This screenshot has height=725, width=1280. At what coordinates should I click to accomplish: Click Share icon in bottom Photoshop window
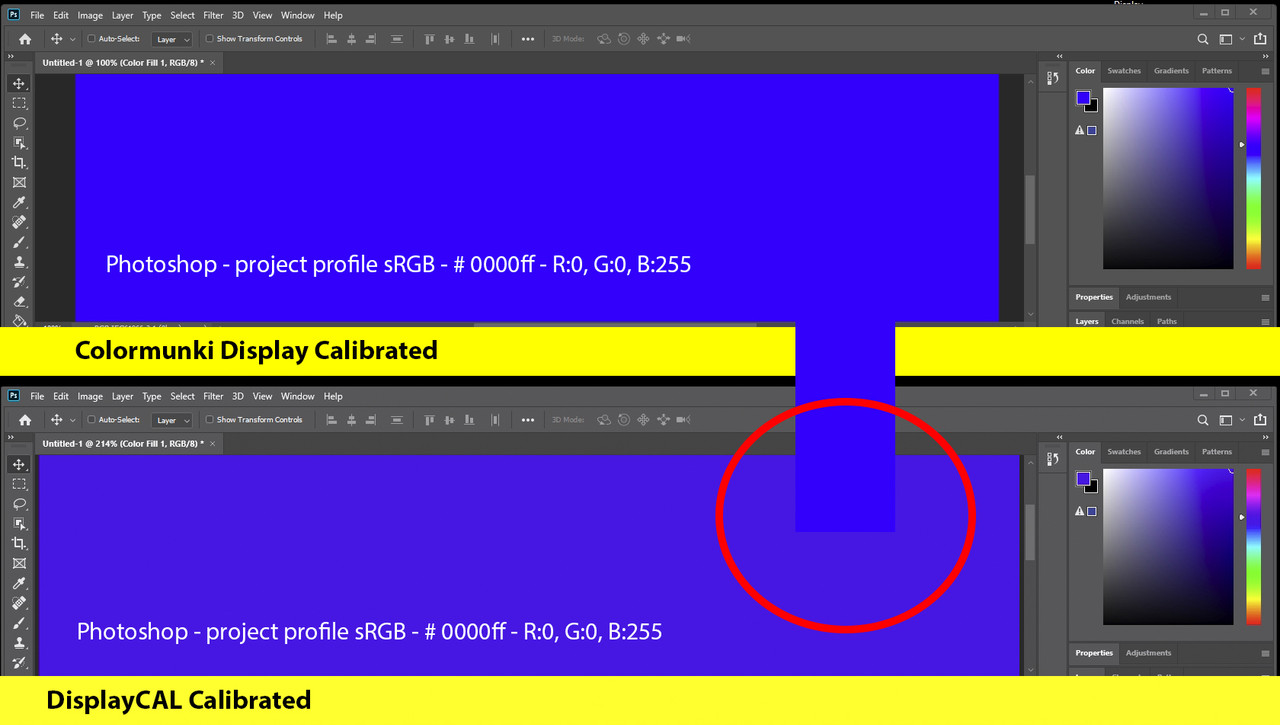[x=1260, y=420]
